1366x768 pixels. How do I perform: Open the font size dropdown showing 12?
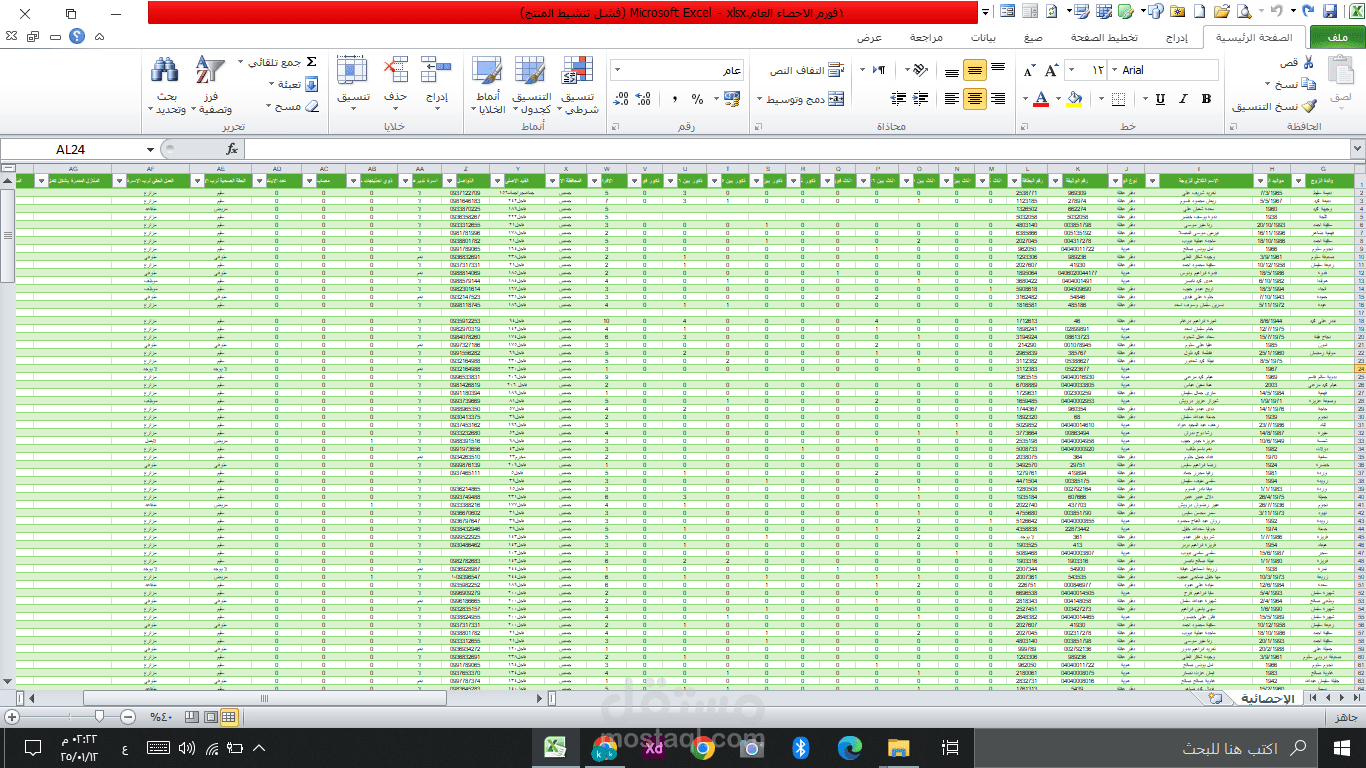coord(1071,70)
